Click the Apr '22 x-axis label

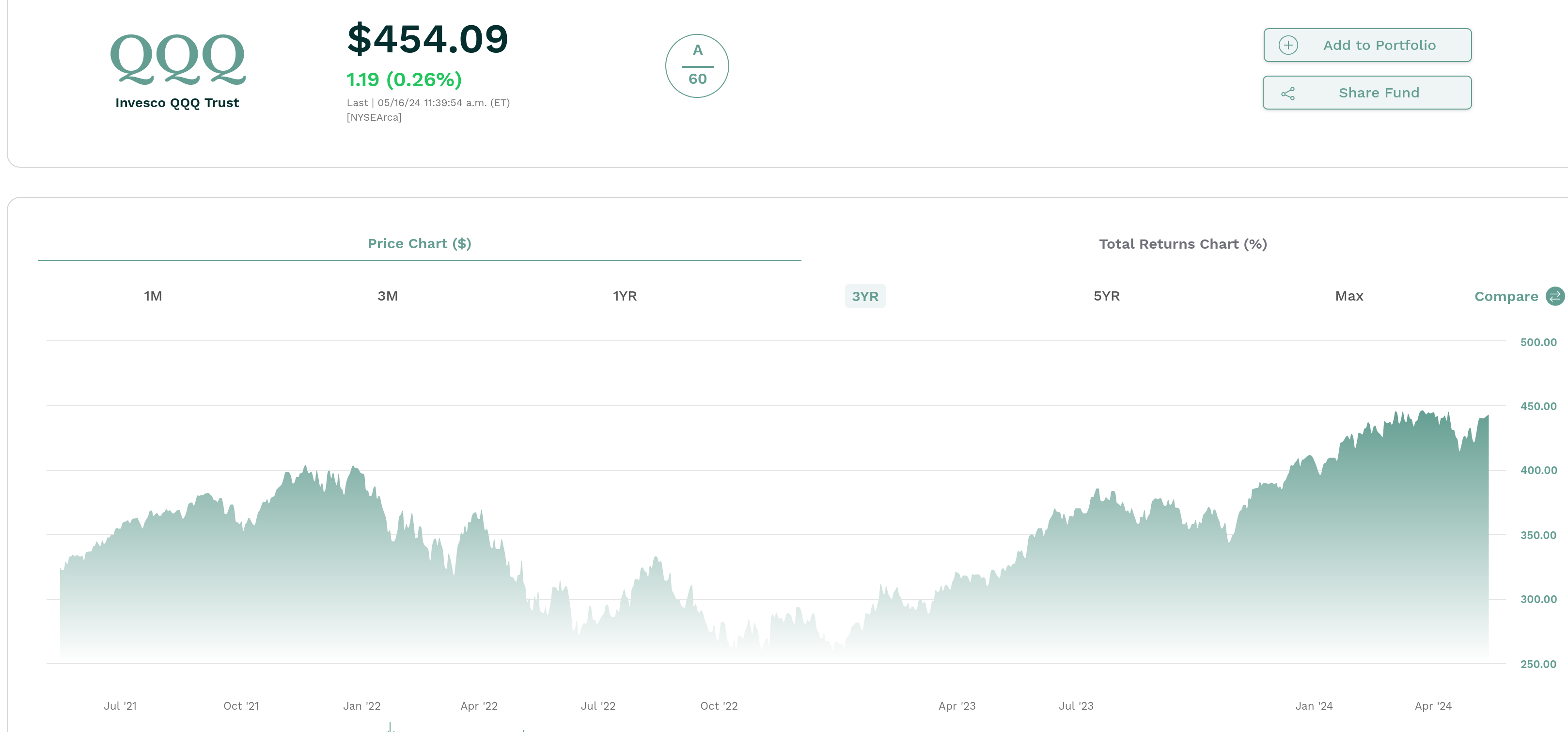479,706
